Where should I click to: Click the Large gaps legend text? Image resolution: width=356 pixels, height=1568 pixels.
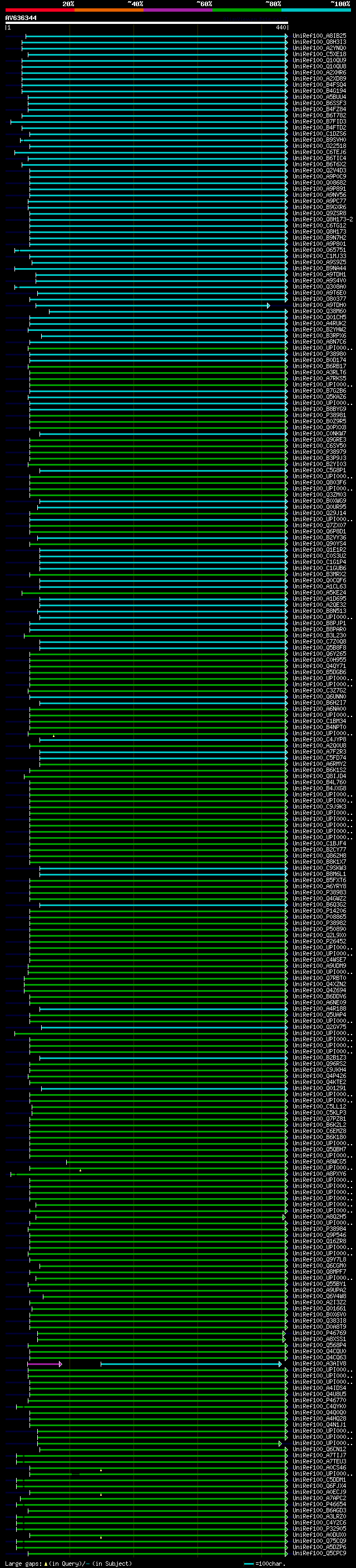(x=68, y=1563)
